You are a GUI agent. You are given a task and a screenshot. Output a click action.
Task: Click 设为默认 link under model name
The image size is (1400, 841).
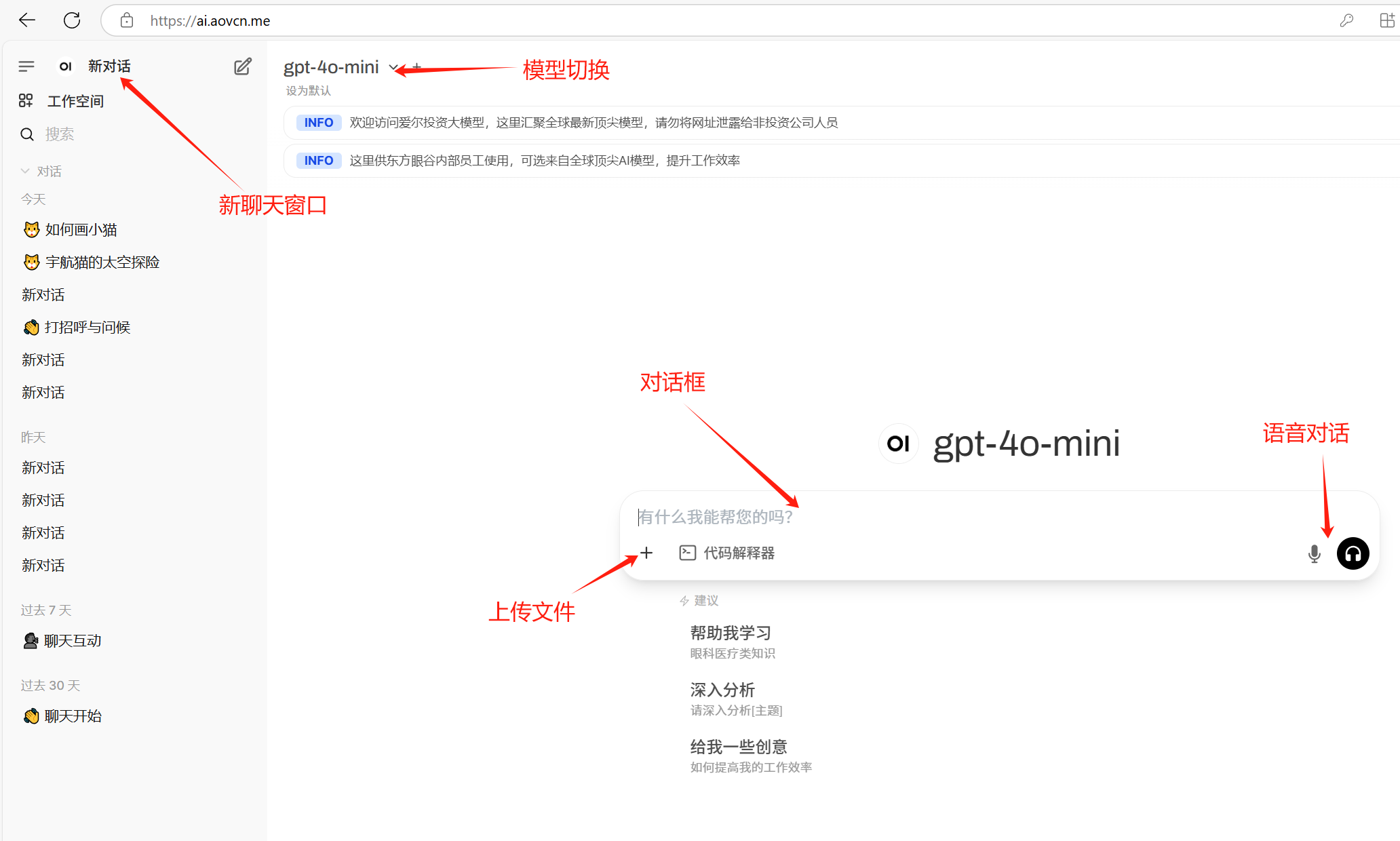308,91
